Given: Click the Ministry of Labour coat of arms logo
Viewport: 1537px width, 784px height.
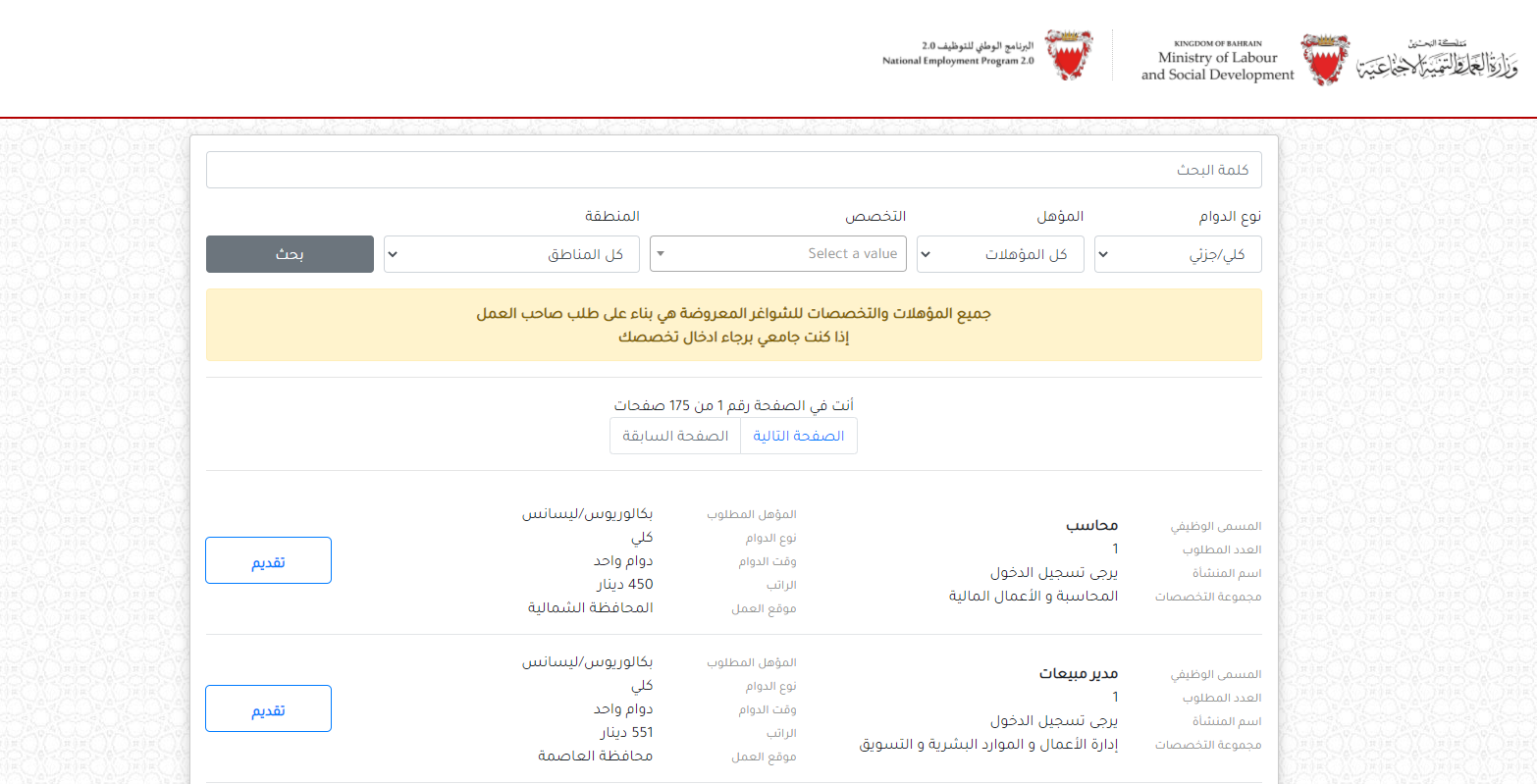Looking at the screenshot, I should pyautogui.click(x=1324, y=59).
